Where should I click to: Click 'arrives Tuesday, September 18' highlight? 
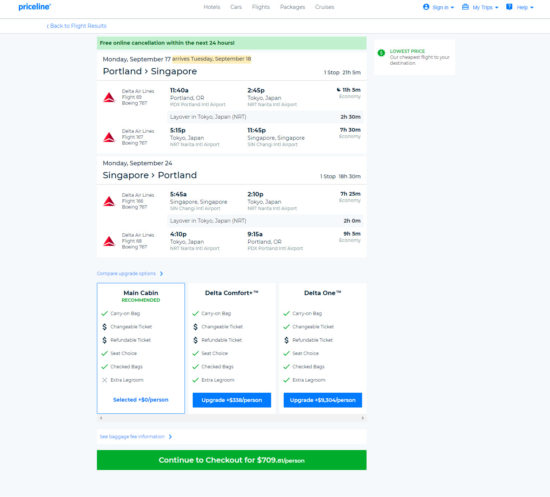pos(212,59)
